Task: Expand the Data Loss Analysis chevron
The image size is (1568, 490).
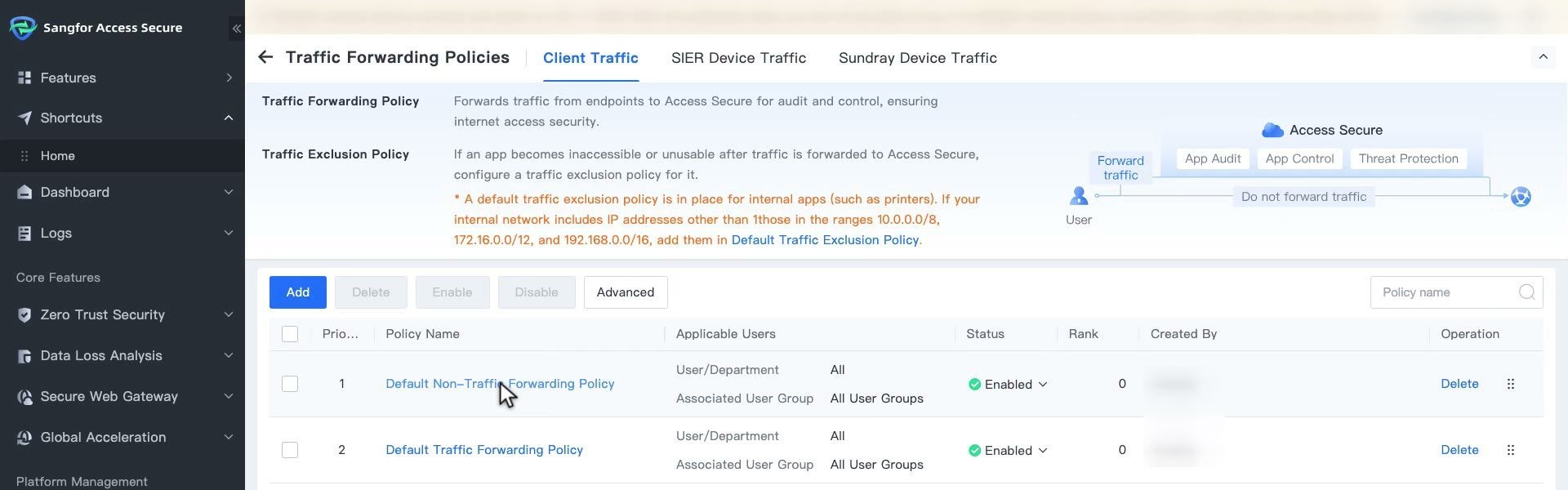Action: [x=229, y=355]
